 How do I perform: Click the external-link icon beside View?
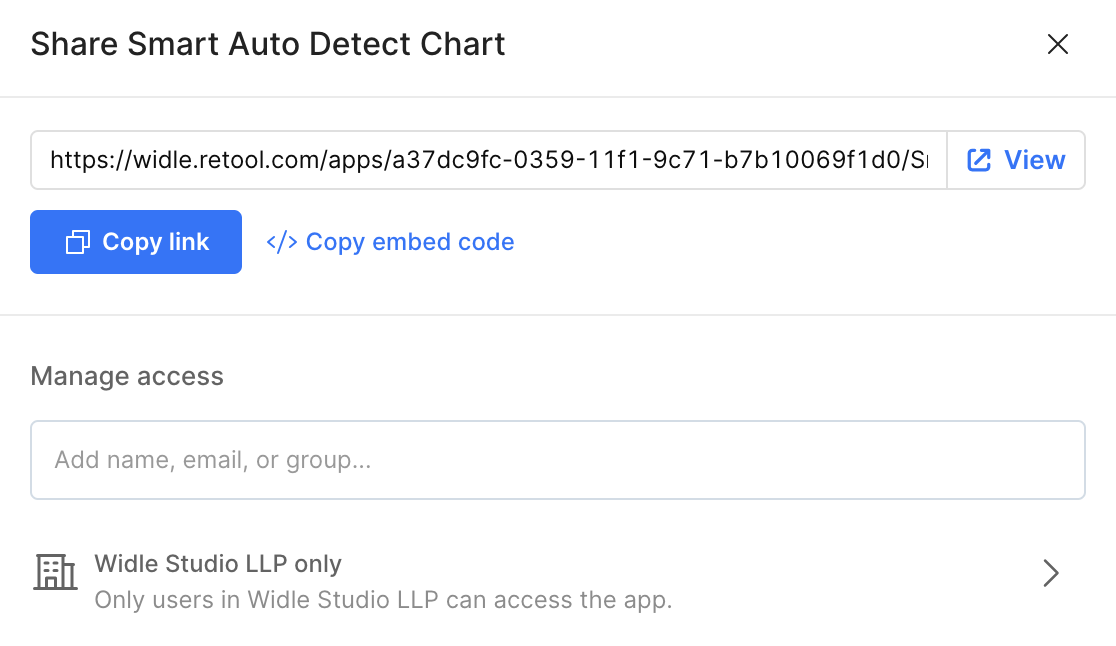point(979,160)
